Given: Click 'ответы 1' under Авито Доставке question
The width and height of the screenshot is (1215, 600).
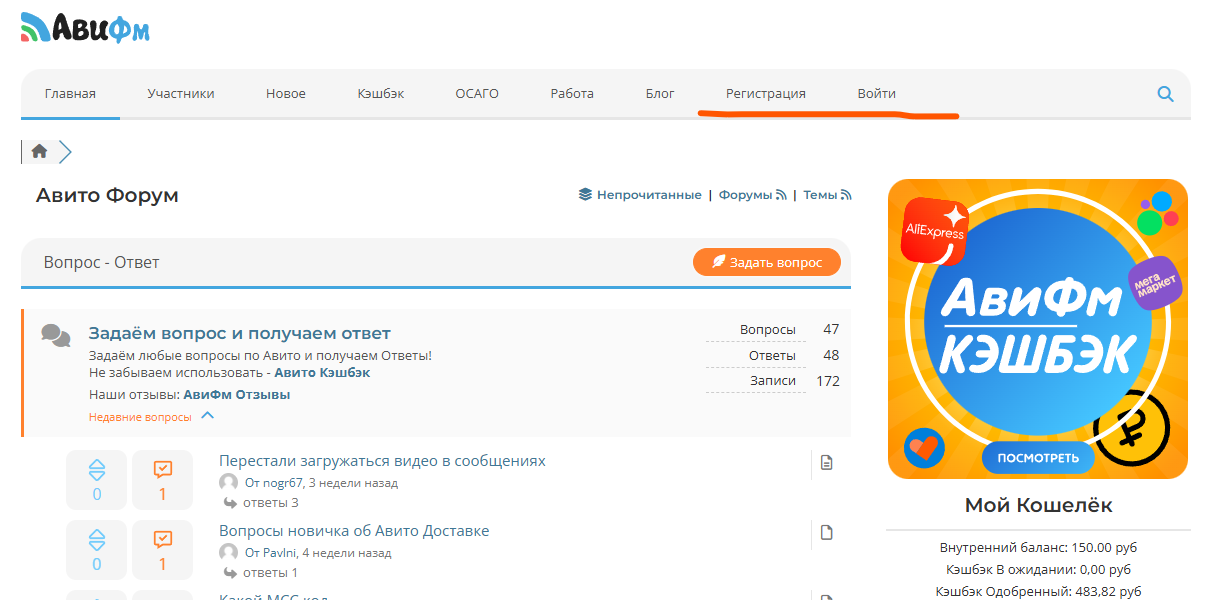Looking at the screenshot, I should [270, 573].
